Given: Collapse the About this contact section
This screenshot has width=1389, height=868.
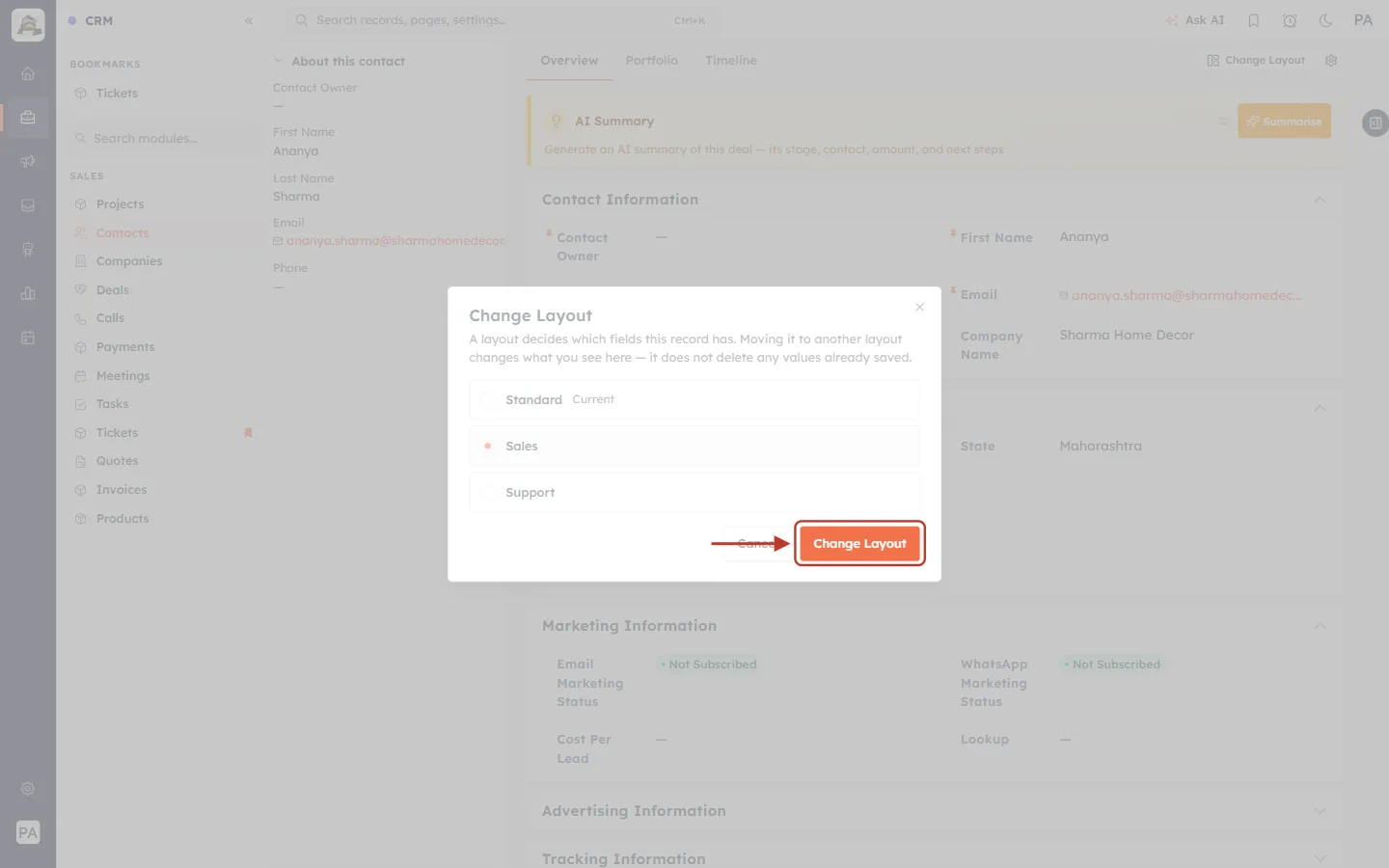Looking at the screenshot, I should [x=278, y=61].
